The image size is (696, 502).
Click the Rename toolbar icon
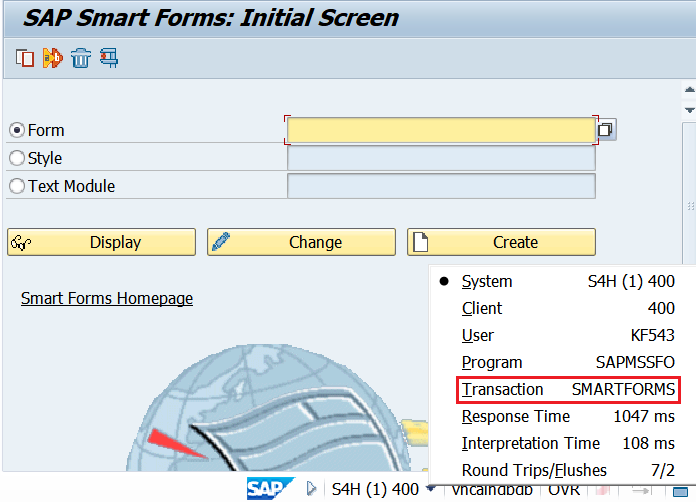tap(52, 58)
